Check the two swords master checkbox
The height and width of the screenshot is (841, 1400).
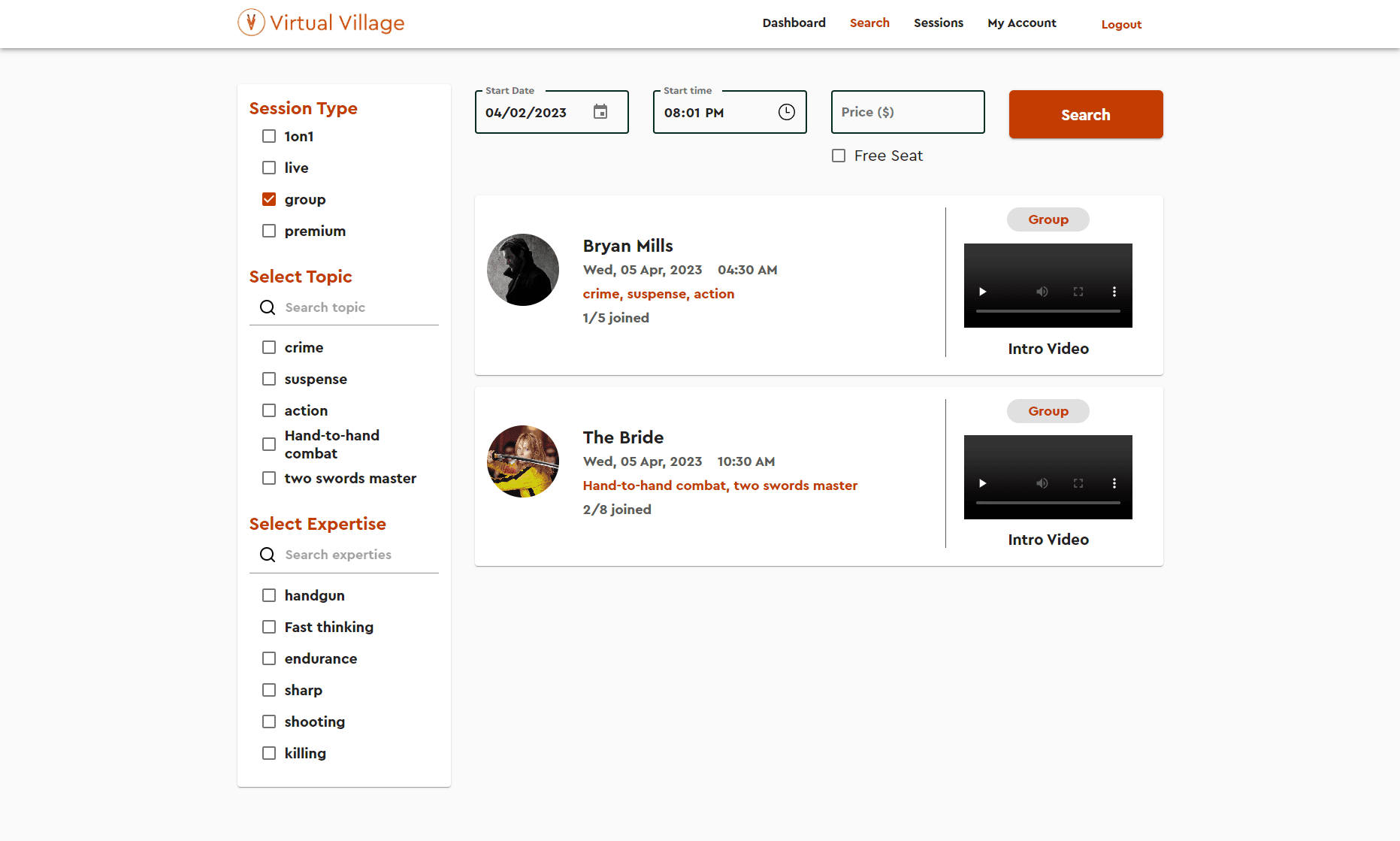pyautogui.click(x=269, y=478)
